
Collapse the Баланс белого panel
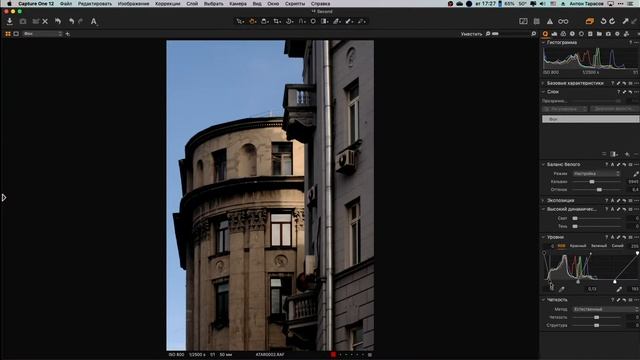pyautogui.click(x=543, y=164)
